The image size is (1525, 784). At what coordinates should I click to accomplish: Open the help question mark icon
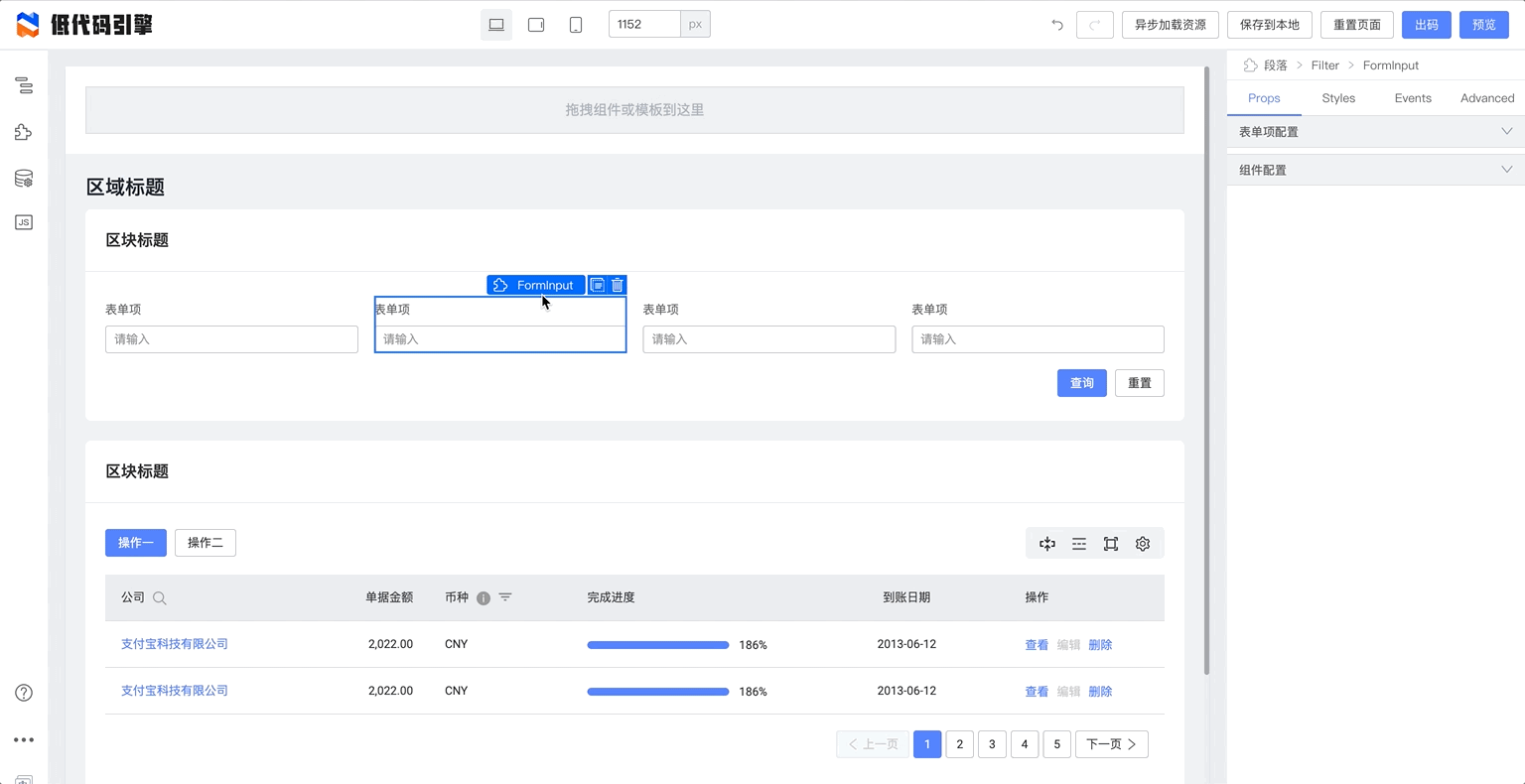coord(24,693)
